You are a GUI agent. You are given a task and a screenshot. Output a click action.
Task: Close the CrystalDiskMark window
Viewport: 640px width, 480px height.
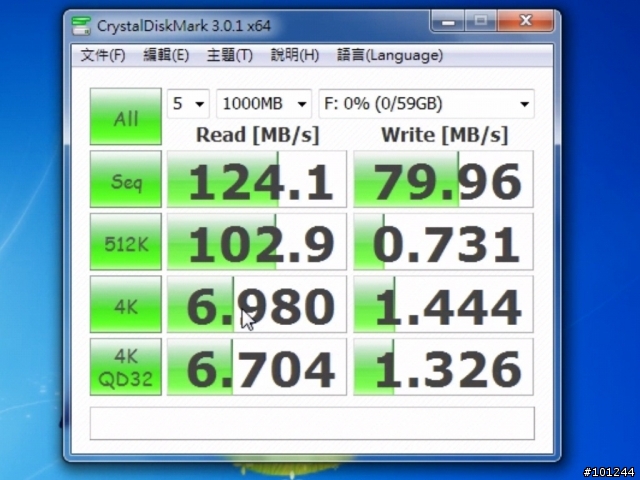coord(526,21)
